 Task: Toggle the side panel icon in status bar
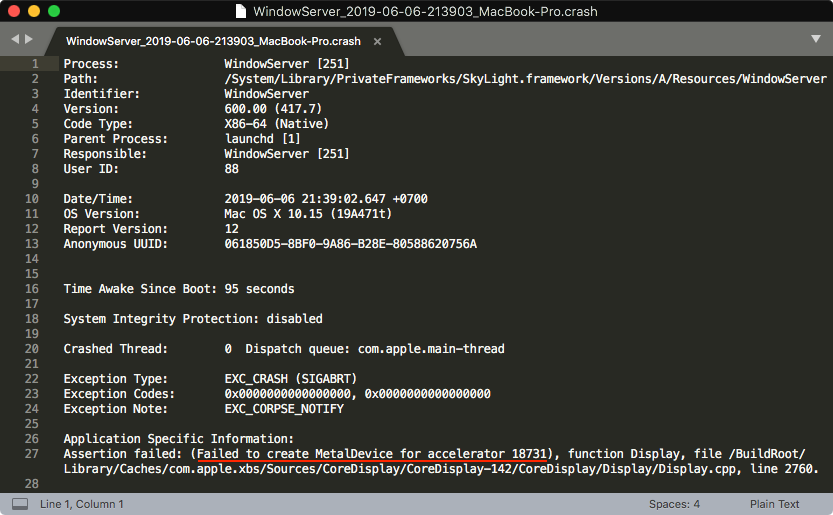coord(20,504)
